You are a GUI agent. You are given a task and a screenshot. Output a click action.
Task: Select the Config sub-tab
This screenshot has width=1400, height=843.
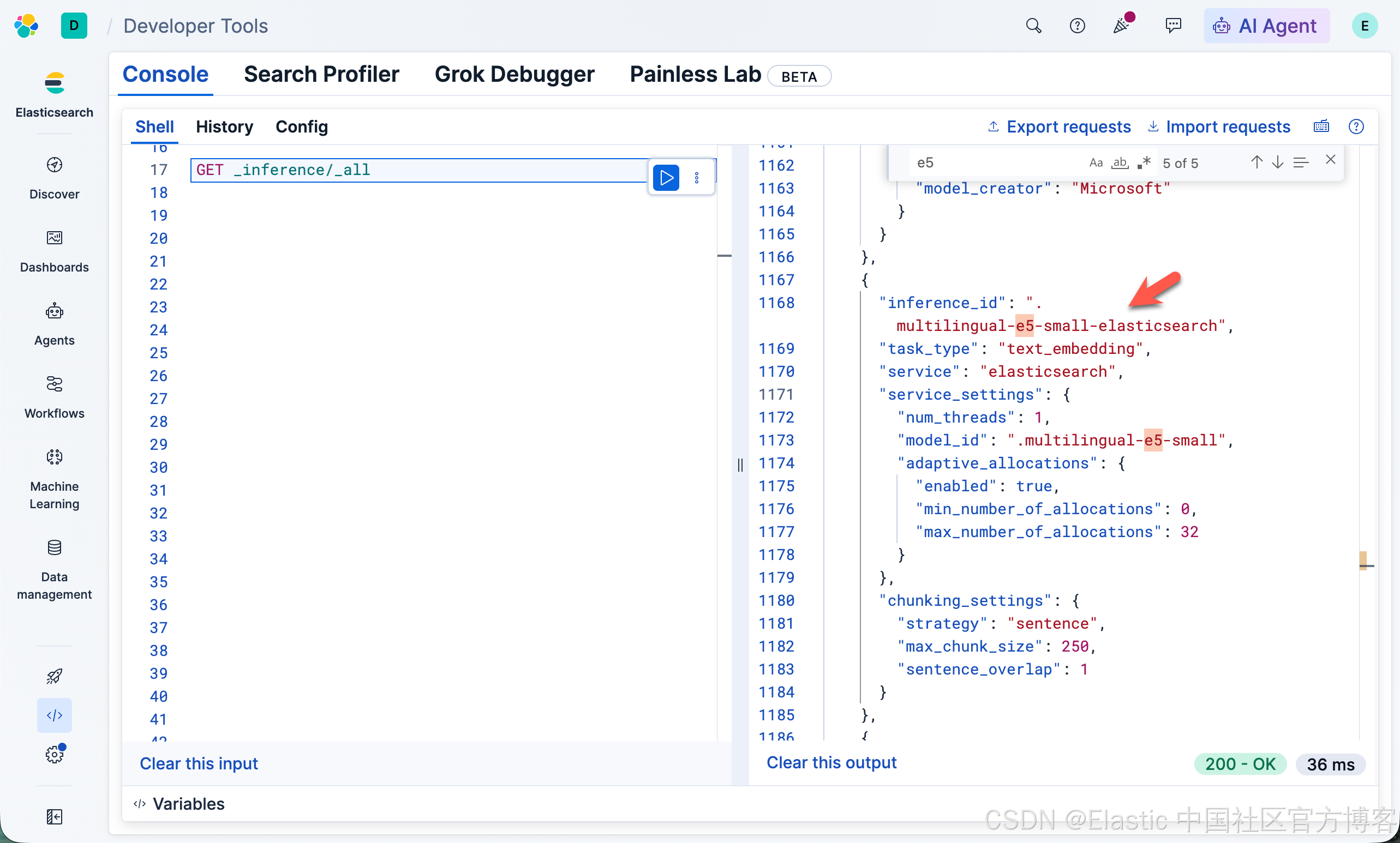coord(302,127)
